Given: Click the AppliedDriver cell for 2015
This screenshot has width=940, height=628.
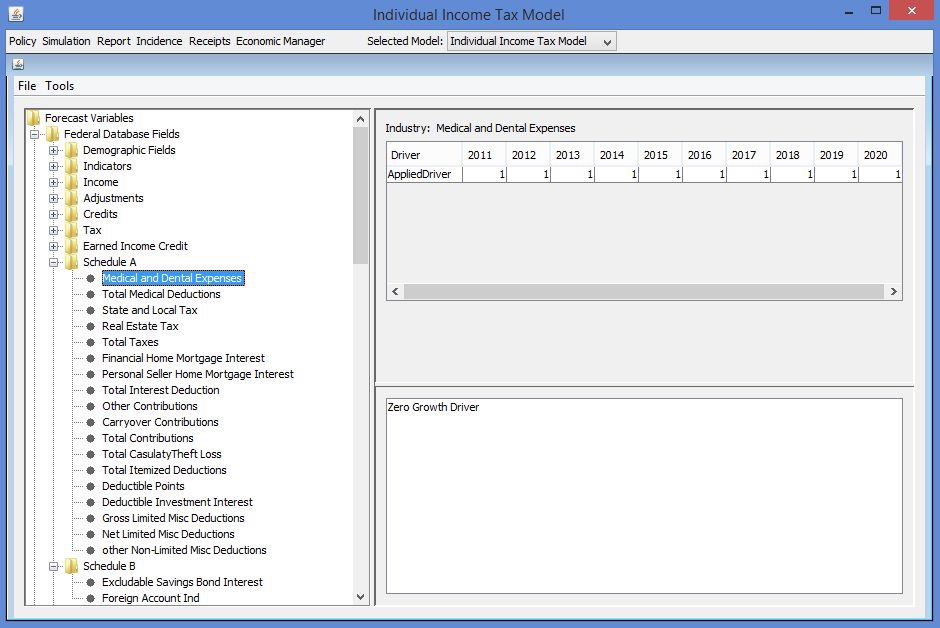Looking at the screenshot, I should (x=660, y=174).
